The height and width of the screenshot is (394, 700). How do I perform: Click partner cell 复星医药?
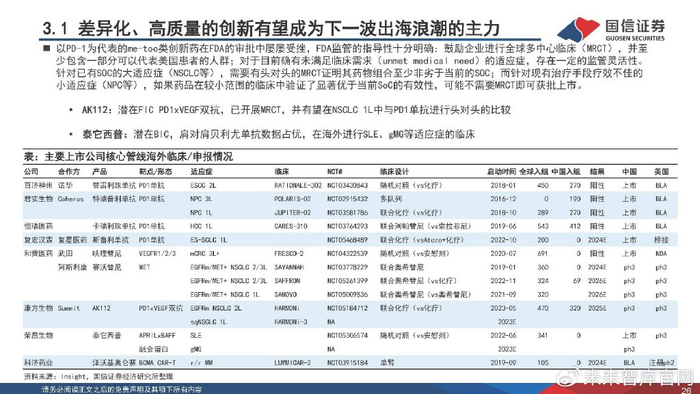tap(72, 240)
